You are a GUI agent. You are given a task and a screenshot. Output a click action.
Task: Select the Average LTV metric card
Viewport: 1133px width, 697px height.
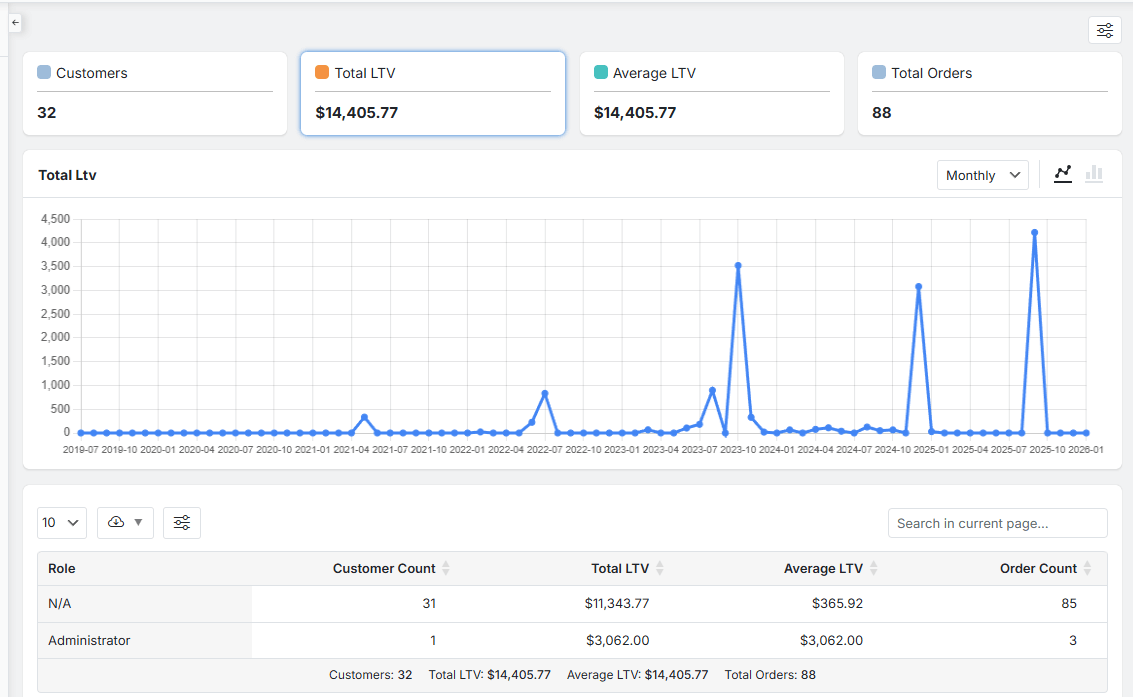point(711,93)
